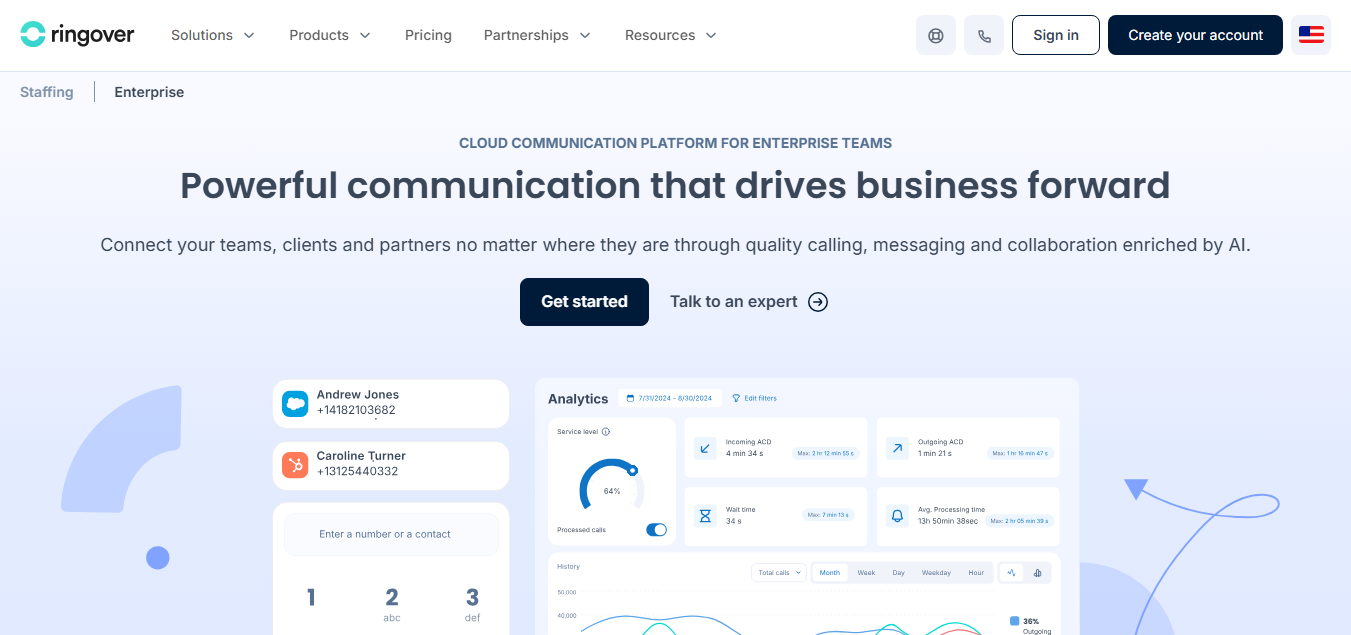Image resolution: width=1351 pixels, height=635 pixels.
Task: Expand the Solutions dropdown menu
Action: point(212,35)
